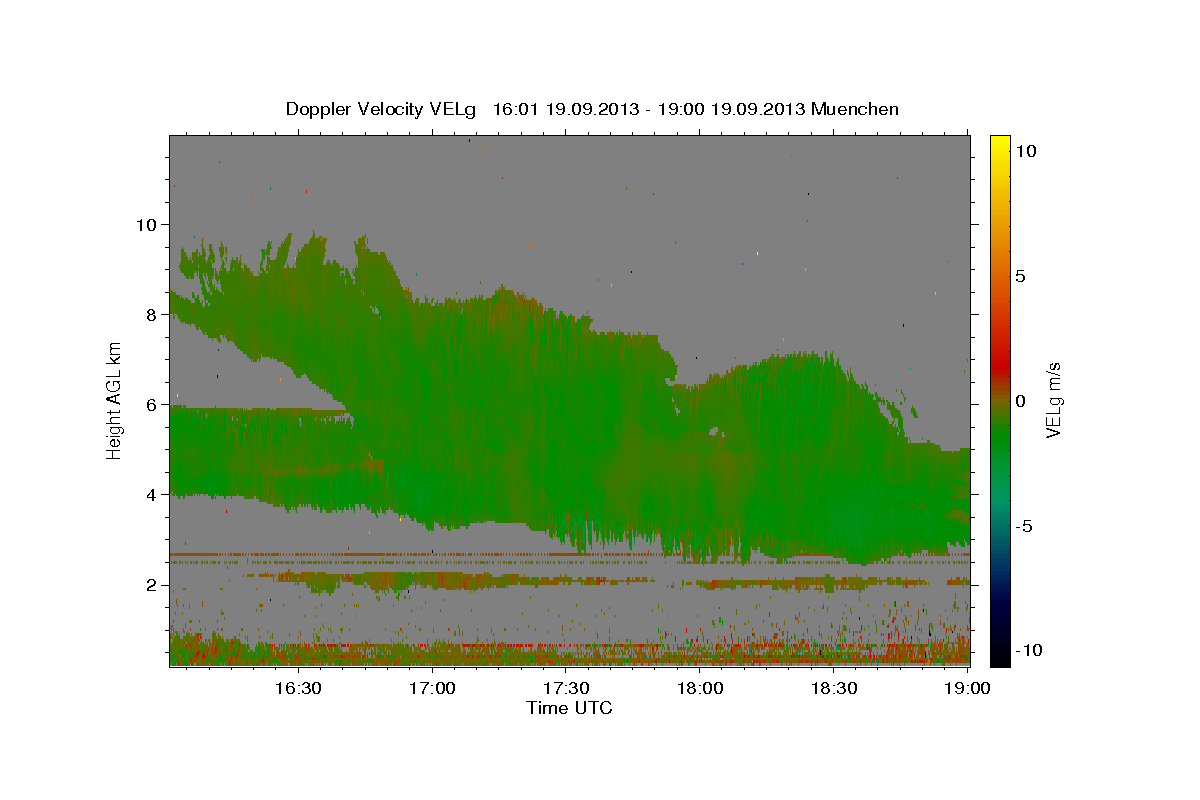The width and height of the screenshot is (1200, 800).
Task: Select the 17:30 time tick label
Action: click(x=566, y=688)
